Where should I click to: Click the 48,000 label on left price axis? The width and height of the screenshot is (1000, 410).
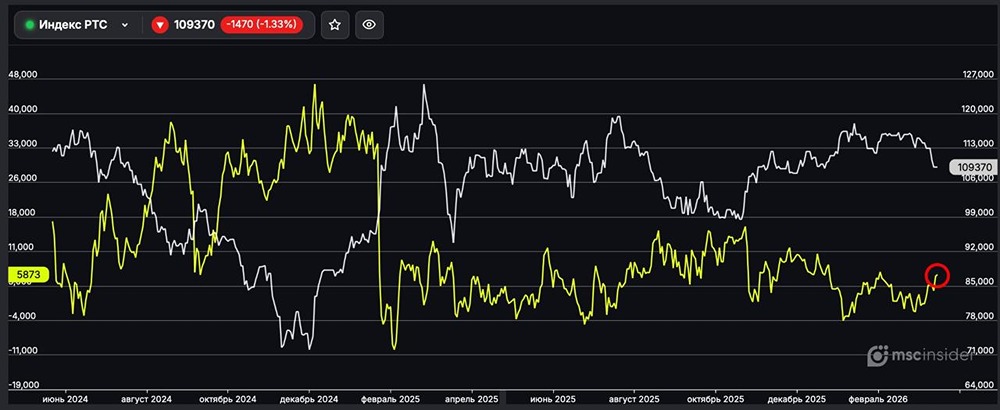coord(22,74)
